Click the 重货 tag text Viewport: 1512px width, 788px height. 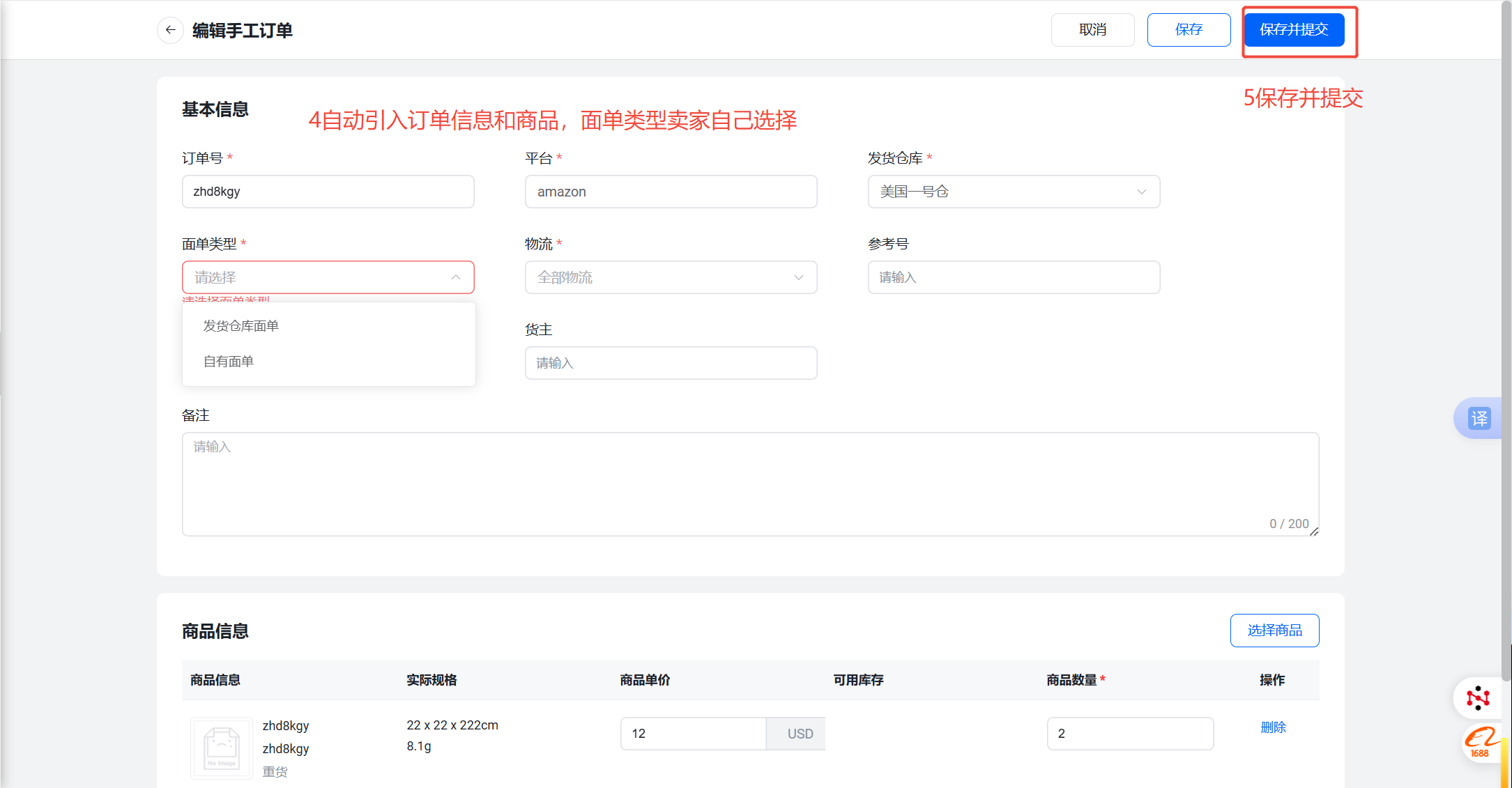pos(275,772)
